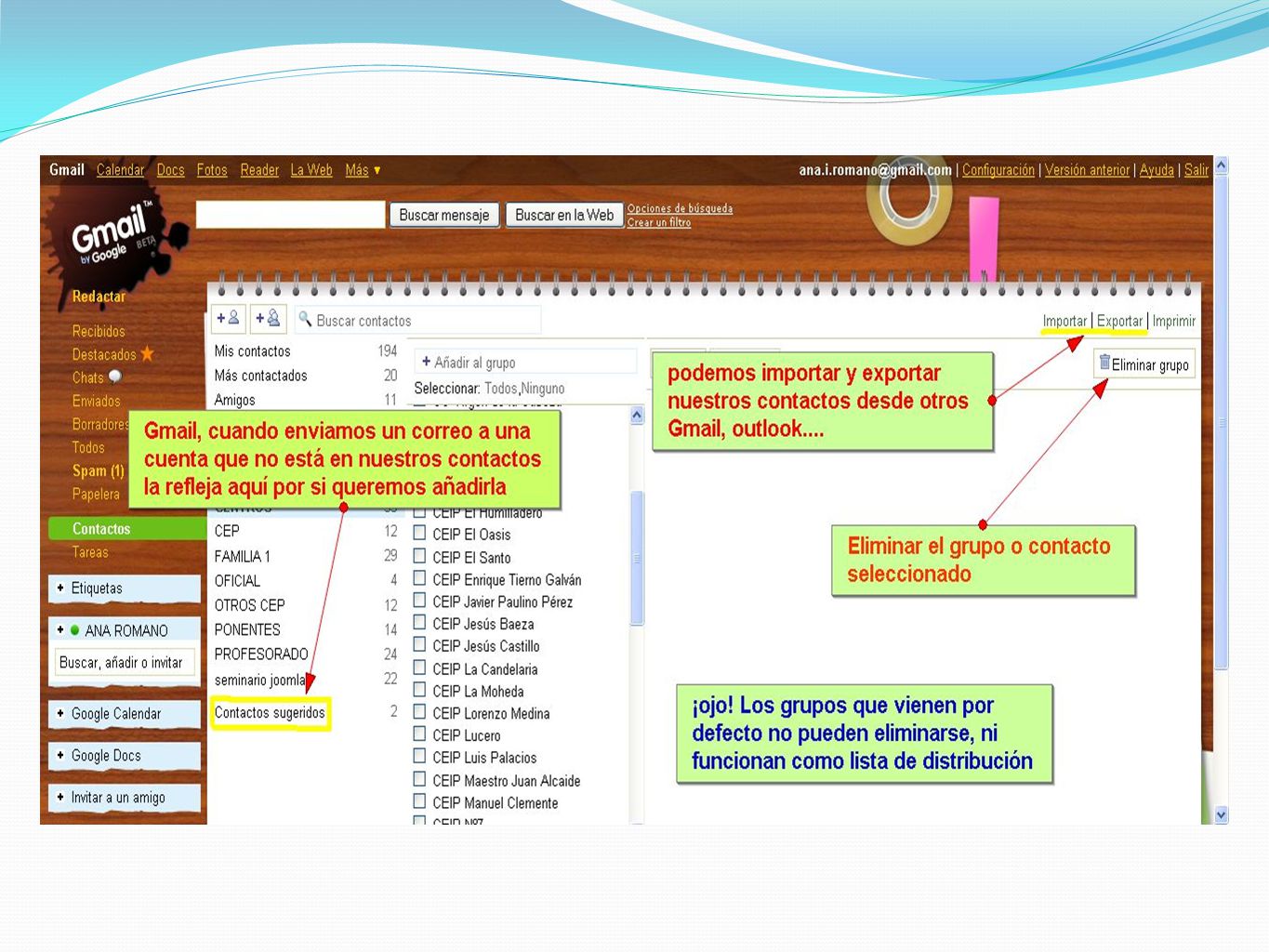Expand the ANA ROMANO chat panel
1269x952 pixels.
click(x=60, y=629)
